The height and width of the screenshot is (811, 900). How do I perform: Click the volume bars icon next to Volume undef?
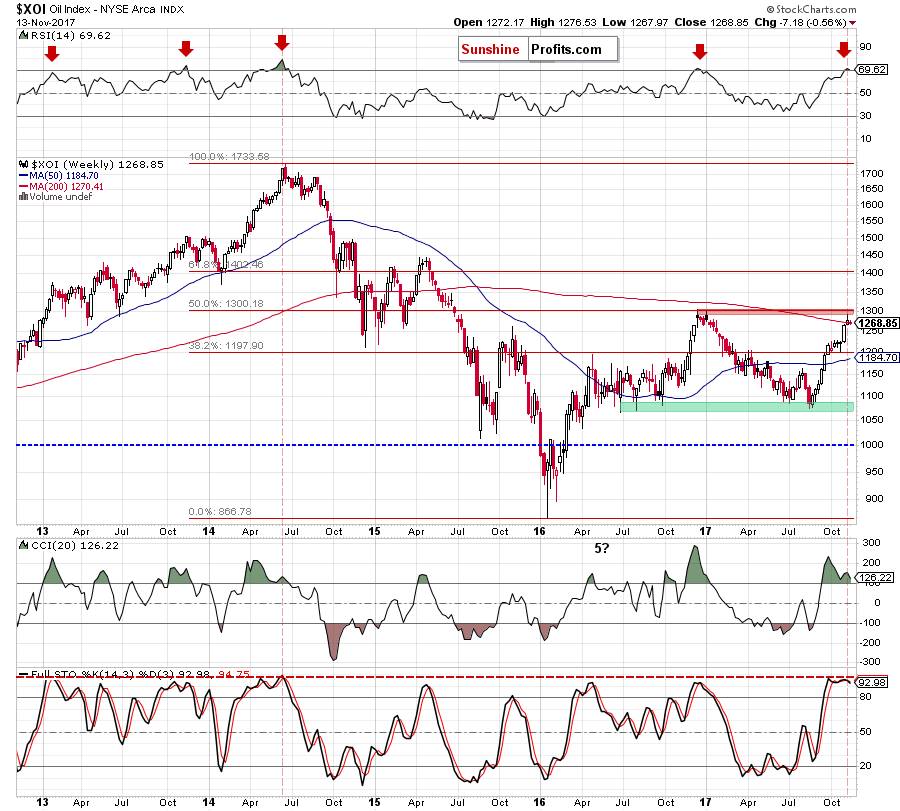click(24, 197)
